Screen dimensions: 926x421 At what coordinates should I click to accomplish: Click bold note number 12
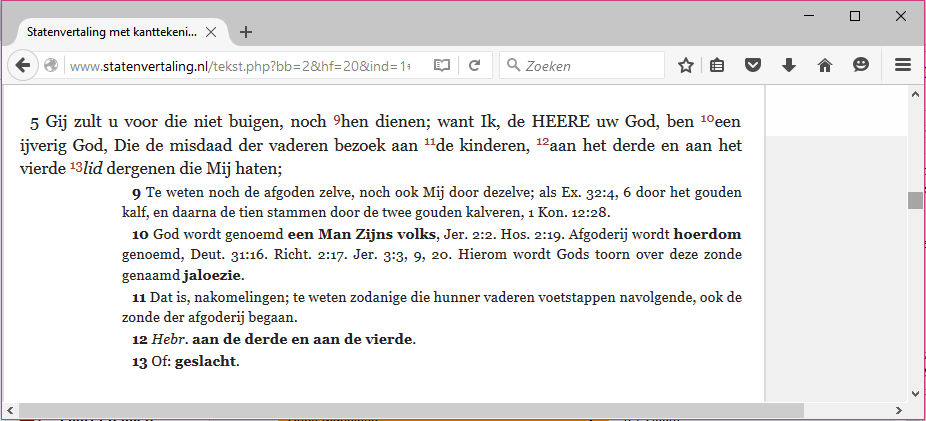point(139,340)
